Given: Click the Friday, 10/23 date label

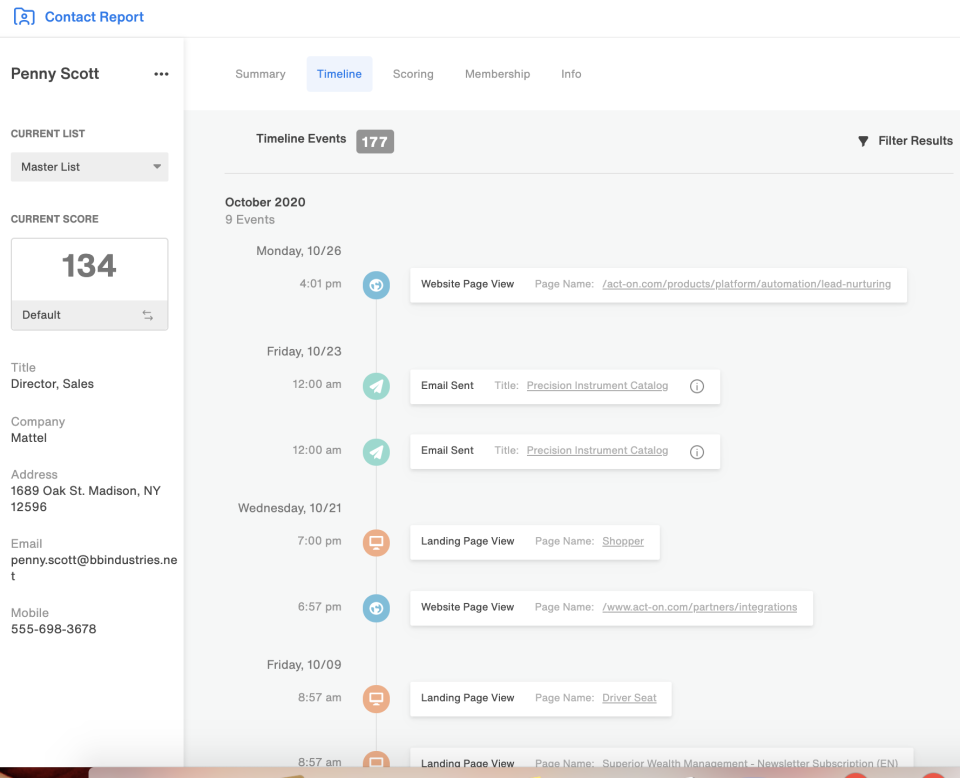Looking at the screenshot, I should coord(304,351).
